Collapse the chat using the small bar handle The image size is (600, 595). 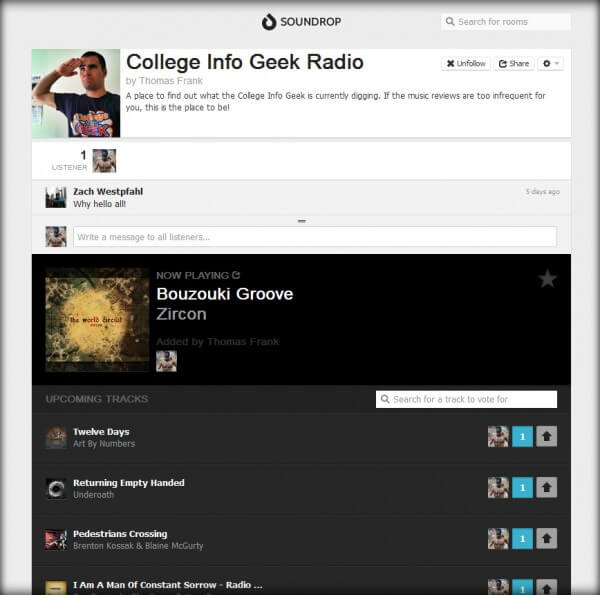click(302, 221)
